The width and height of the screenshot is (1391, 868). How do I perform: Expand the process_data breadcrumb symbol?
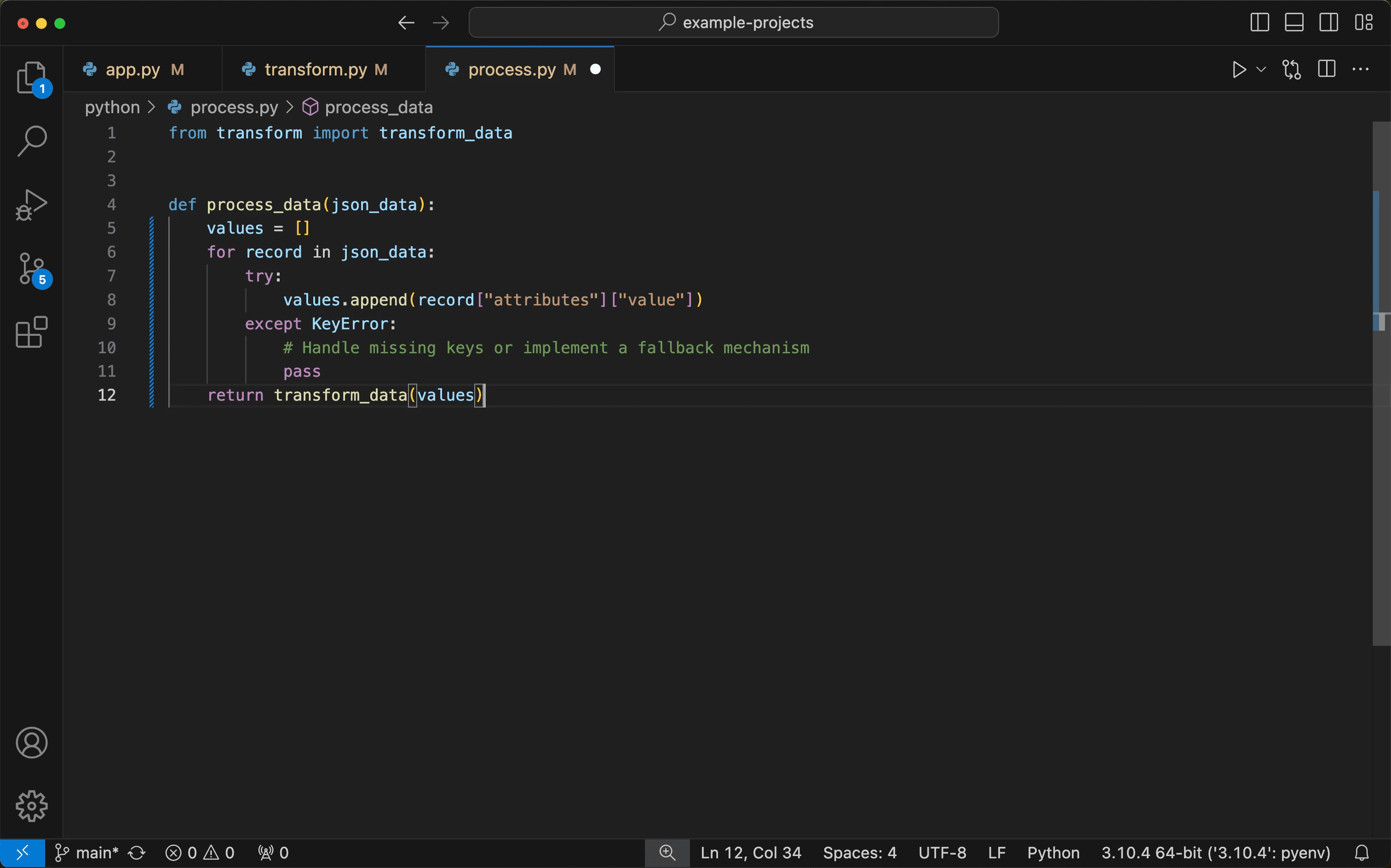point(378,107)
